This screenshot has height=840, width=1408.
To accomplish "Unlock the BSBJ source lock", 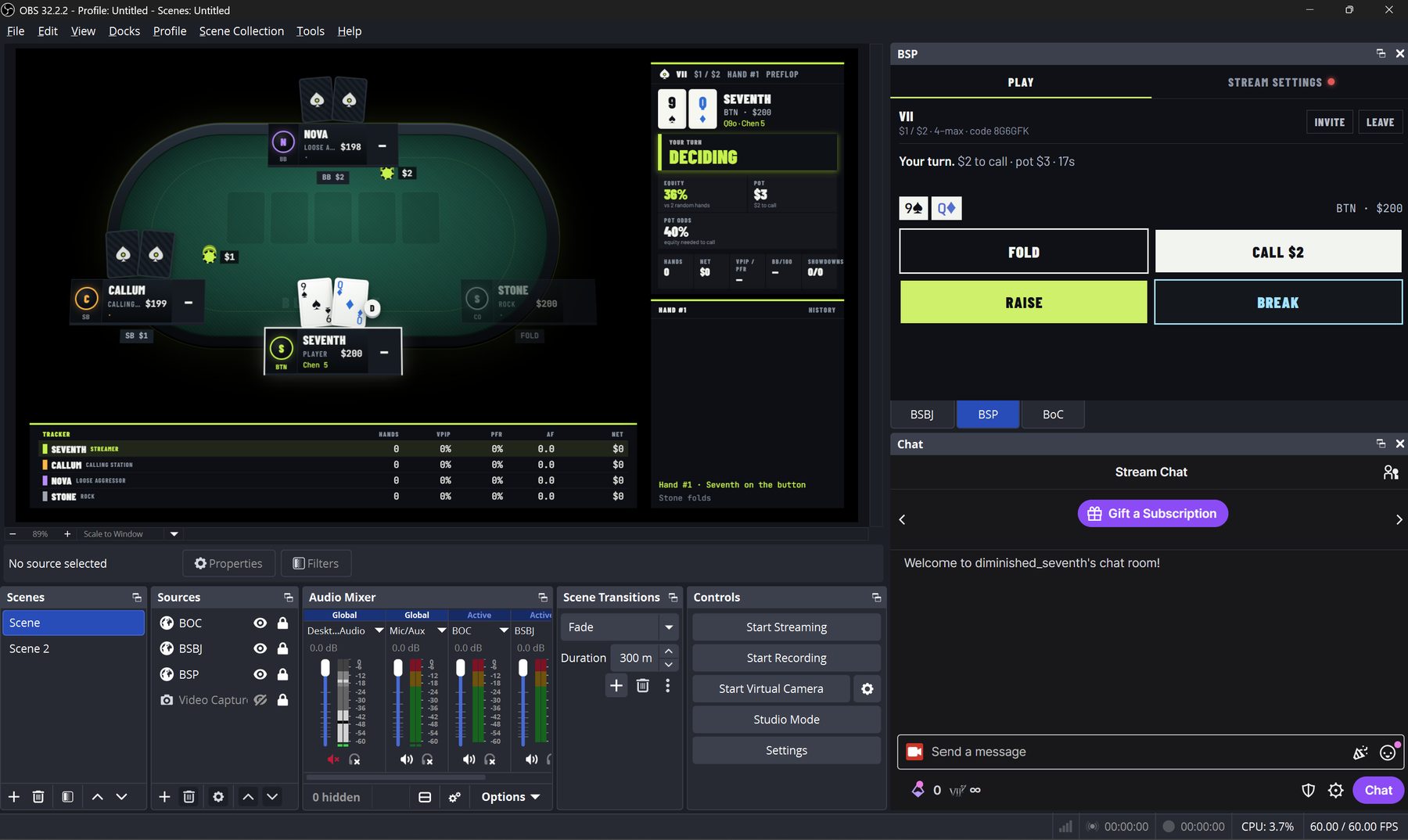I will click(x=283, y=648).
